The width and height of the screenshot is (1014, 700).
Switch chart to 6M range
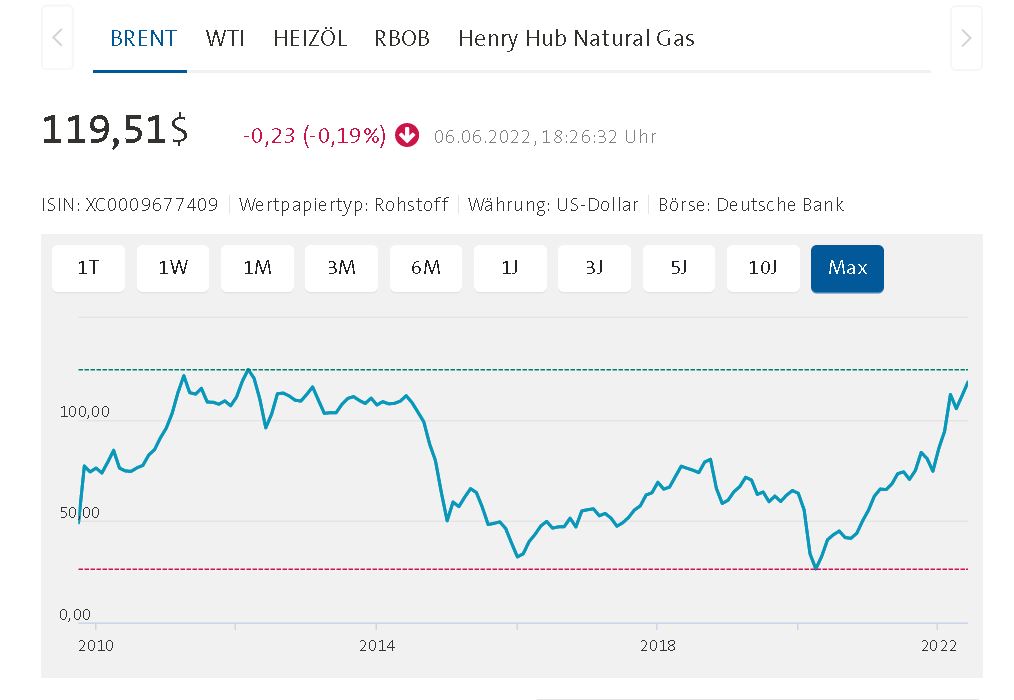426,268
